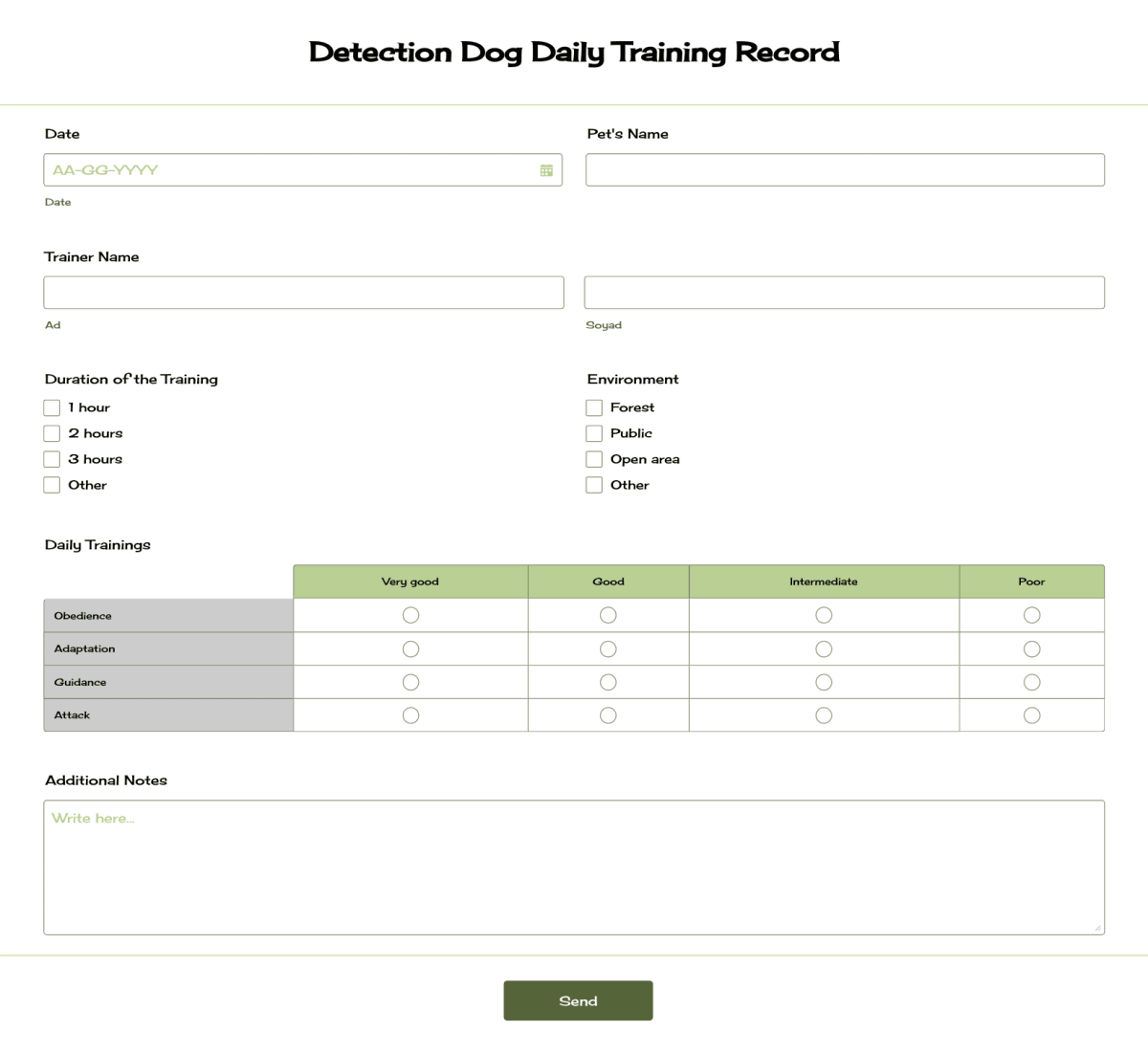The width and height of the screenshot is (1148, 1054).
Task: Enable the 'Other' environment checkbox
Action: [x=593, y=484]
